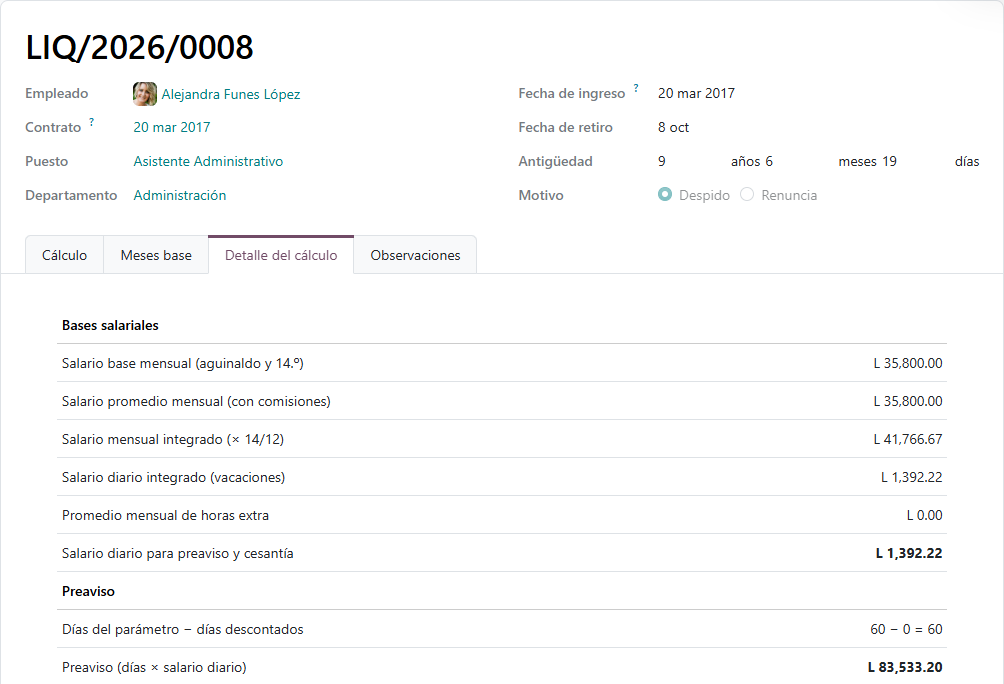Click the Salario promedio mensual amount L 35,800.00

tap(908, 402)
